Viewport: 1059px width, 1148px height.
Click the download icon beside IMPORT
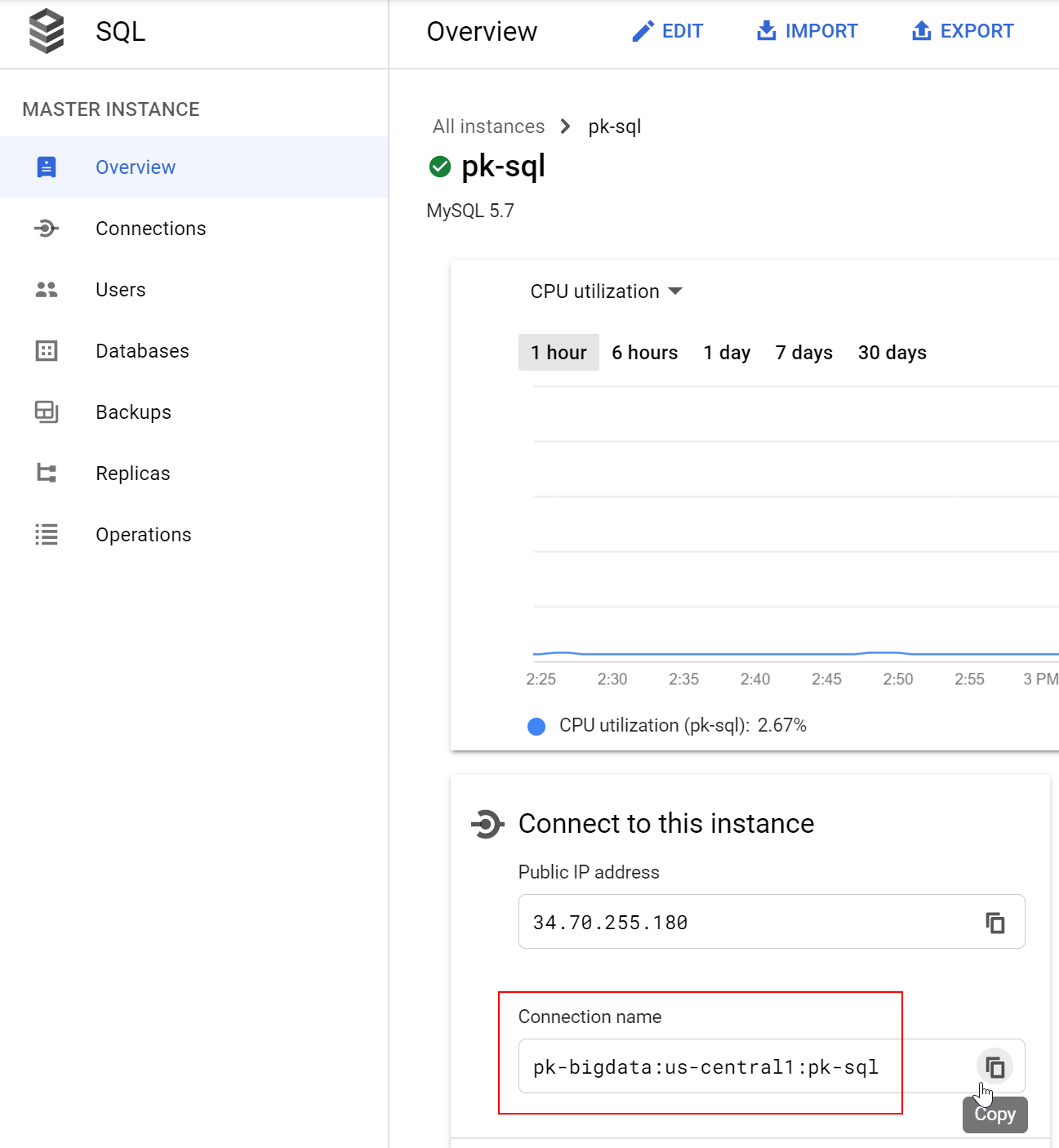(767, 31)
